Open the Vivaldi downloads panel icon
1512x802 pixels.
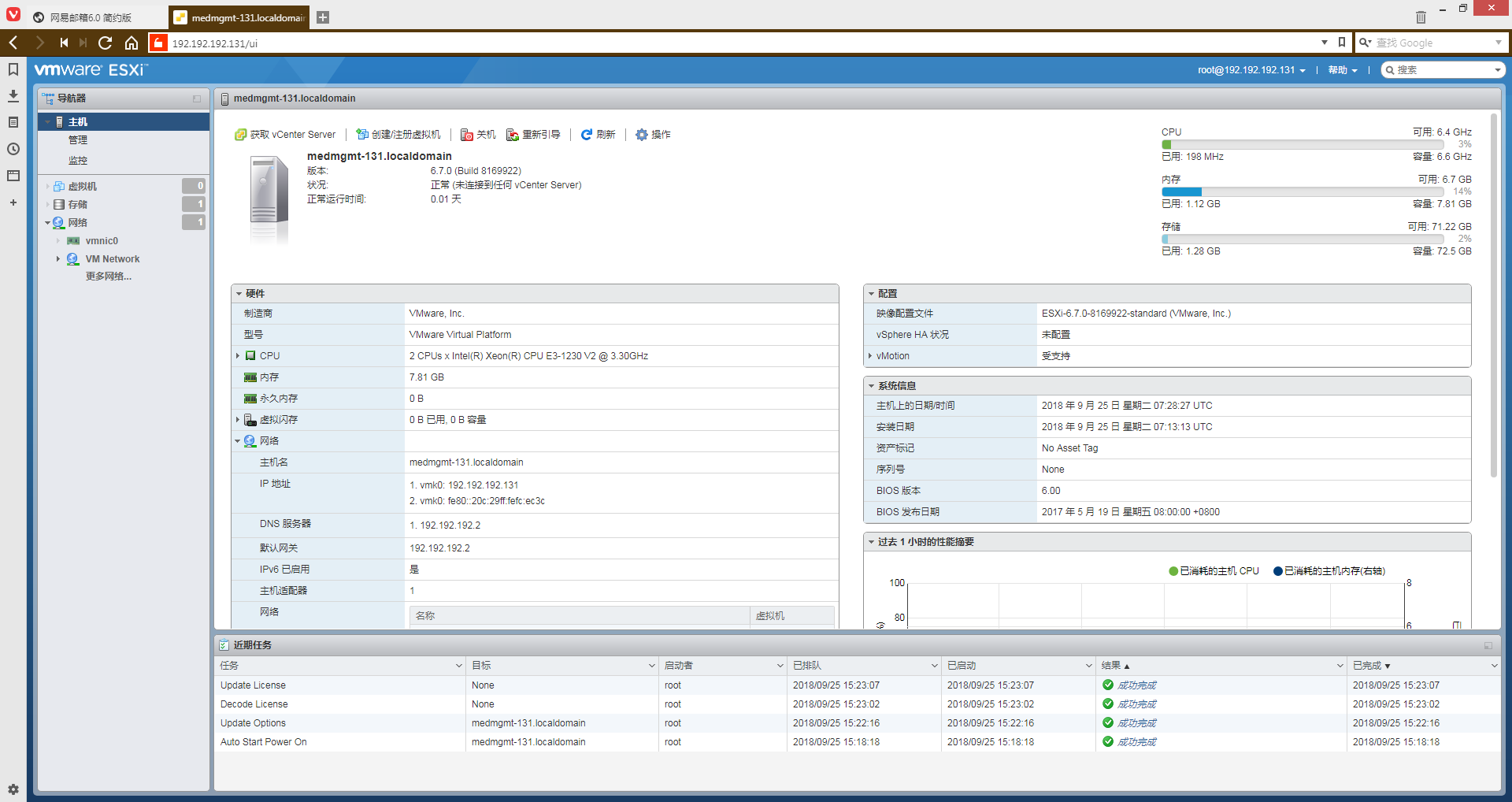(13, 95)
